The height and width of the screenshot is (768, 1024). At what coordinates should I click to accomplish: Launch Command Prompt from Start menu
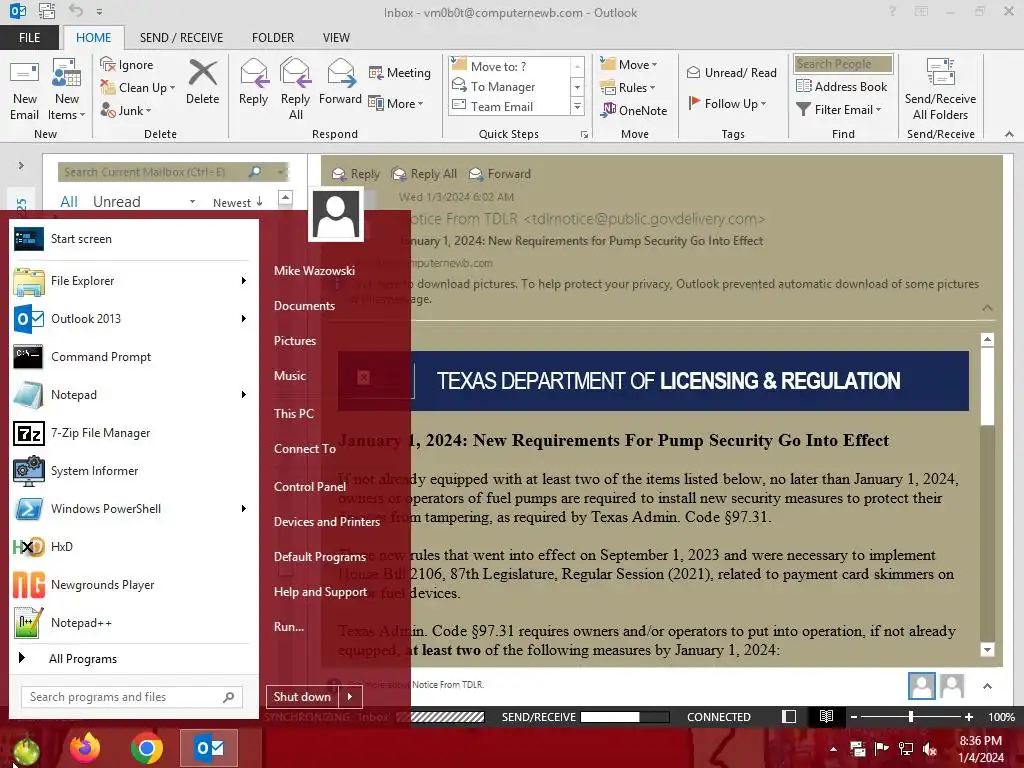[x=131, y=357]
